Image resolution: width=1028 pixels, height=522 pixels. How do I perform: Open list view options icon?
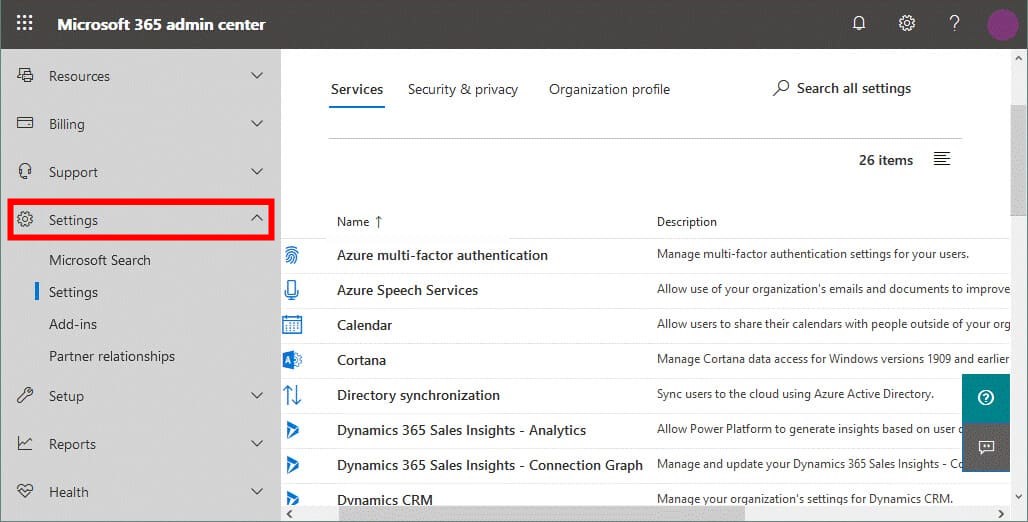click(941, 159)
